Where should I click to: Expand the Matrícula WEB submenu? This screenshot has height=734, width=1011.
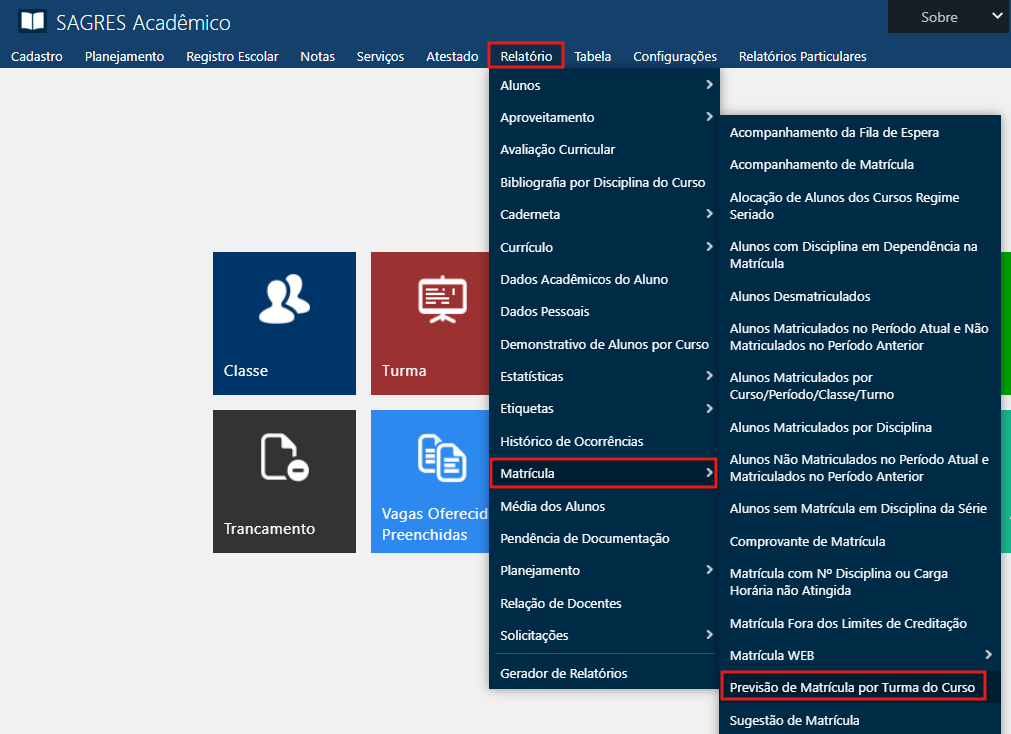pos(860,655)
